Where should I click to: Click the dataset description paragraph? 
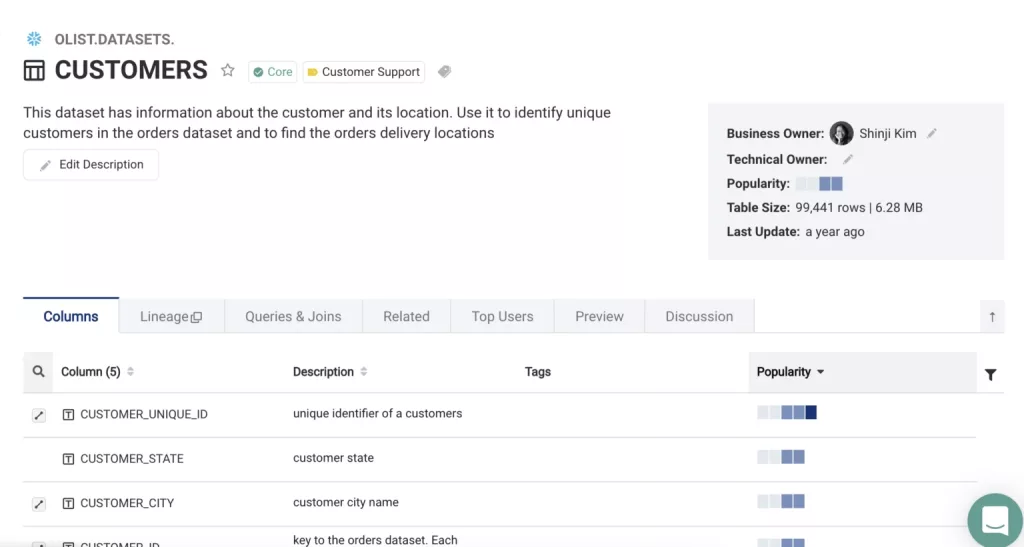[x=317, y=122]
